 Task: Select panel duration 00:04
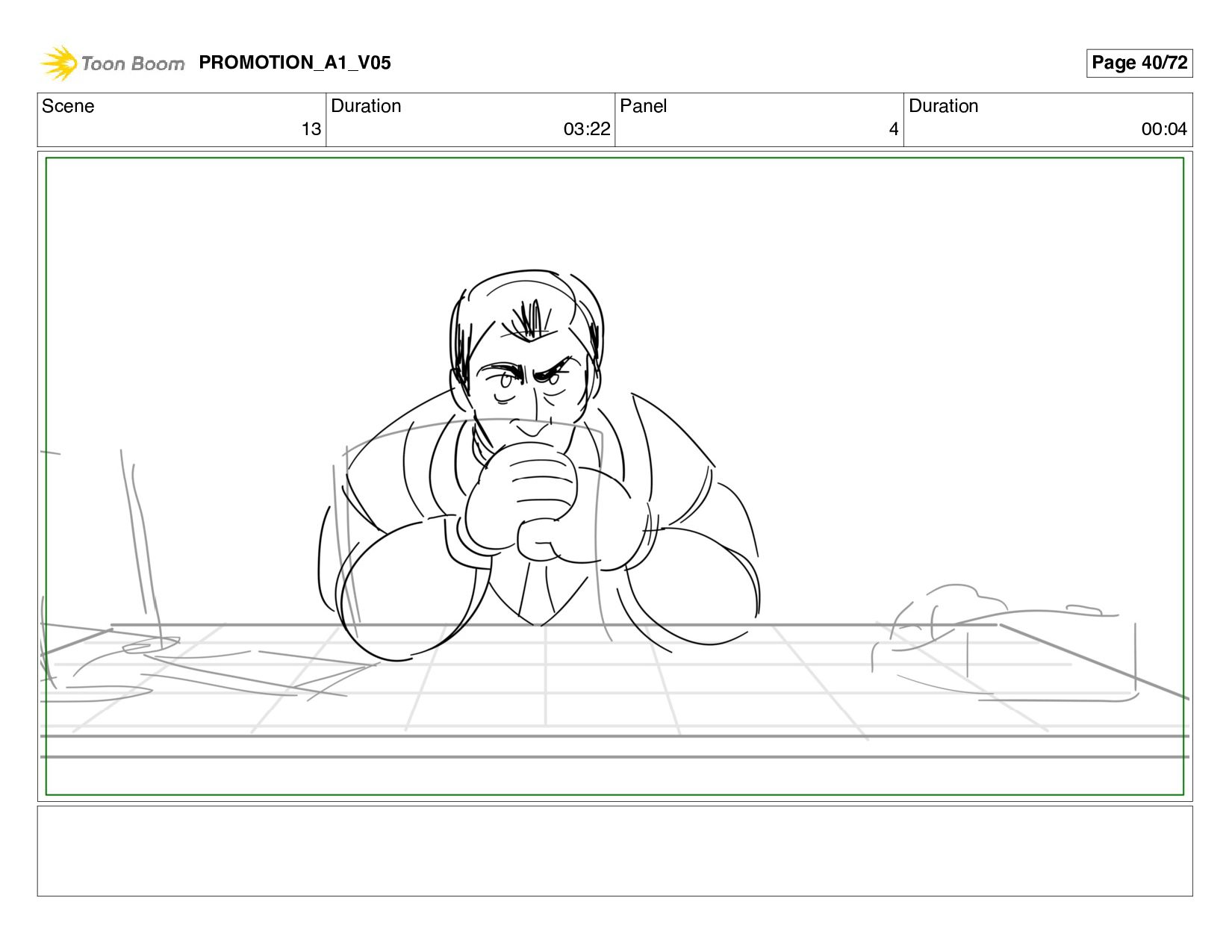[1164, 129]
